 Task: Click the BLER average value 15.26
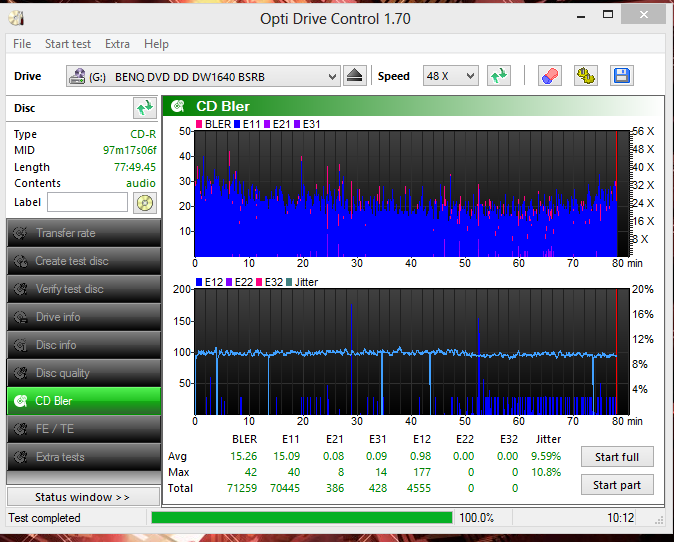244,456
